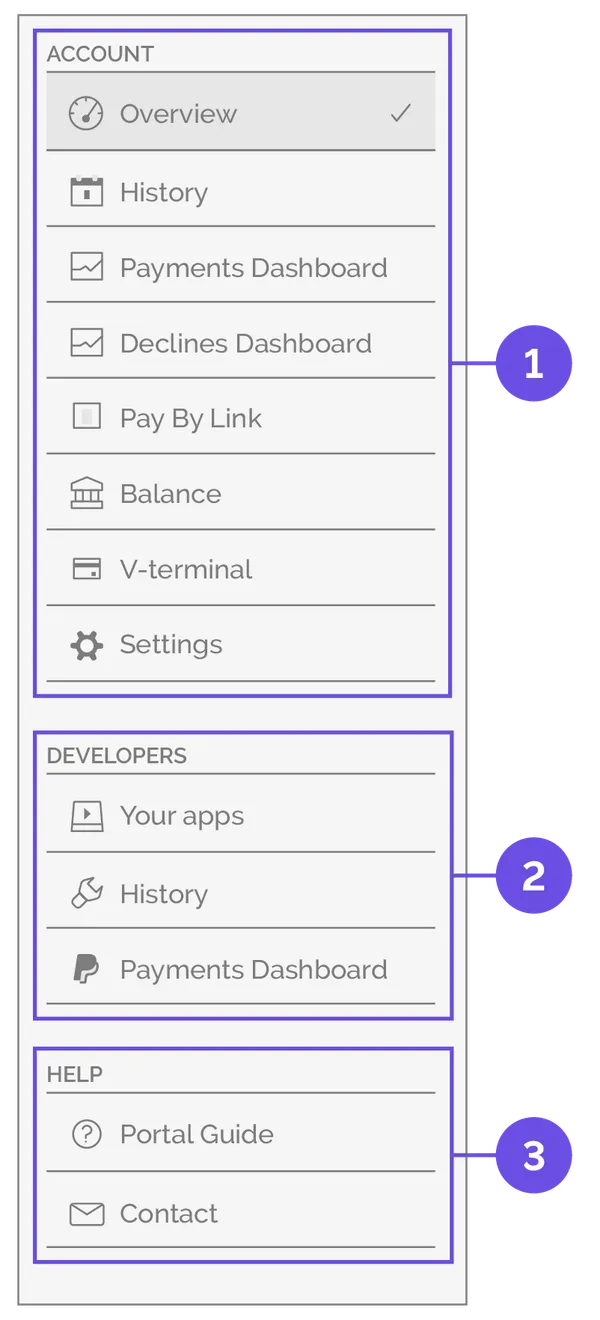Viewport: 600px width, 1320px height.
Task: Click the Your apps icon under Developers
Action: (85, 814)
